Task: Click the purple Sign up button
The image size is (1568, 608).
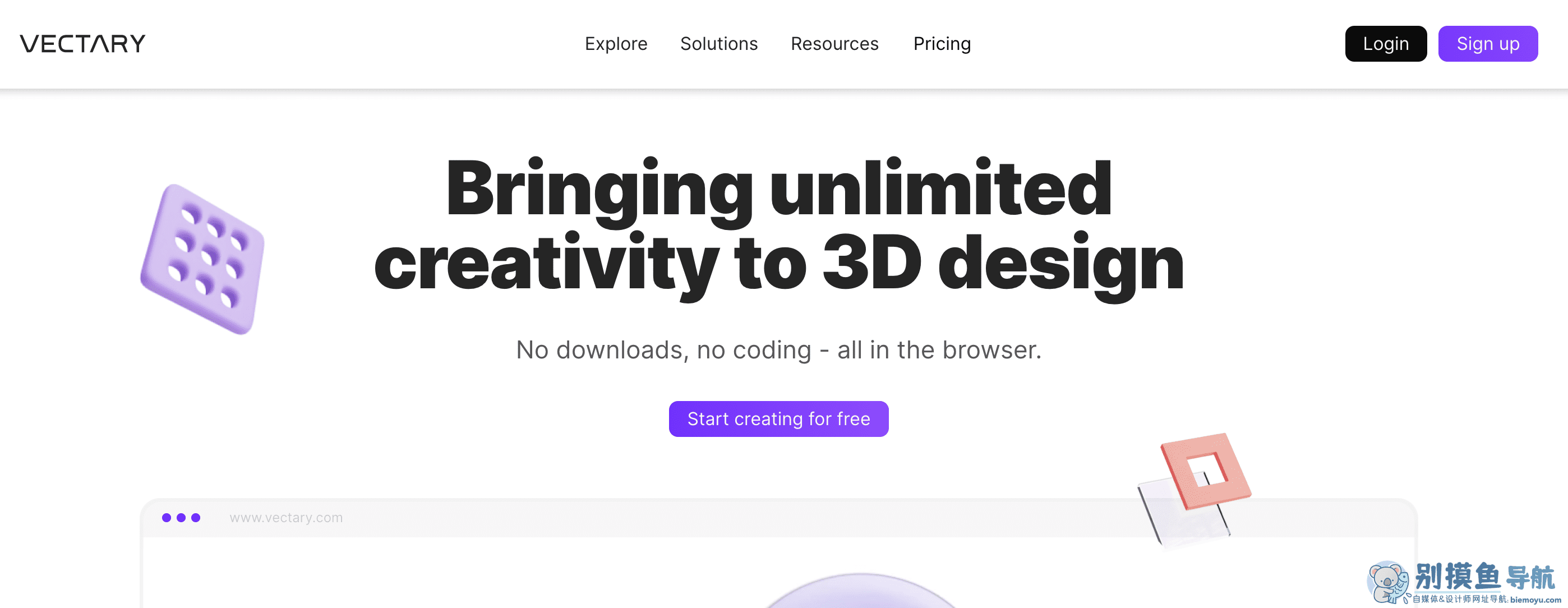Action: (x=1487, y=44)
